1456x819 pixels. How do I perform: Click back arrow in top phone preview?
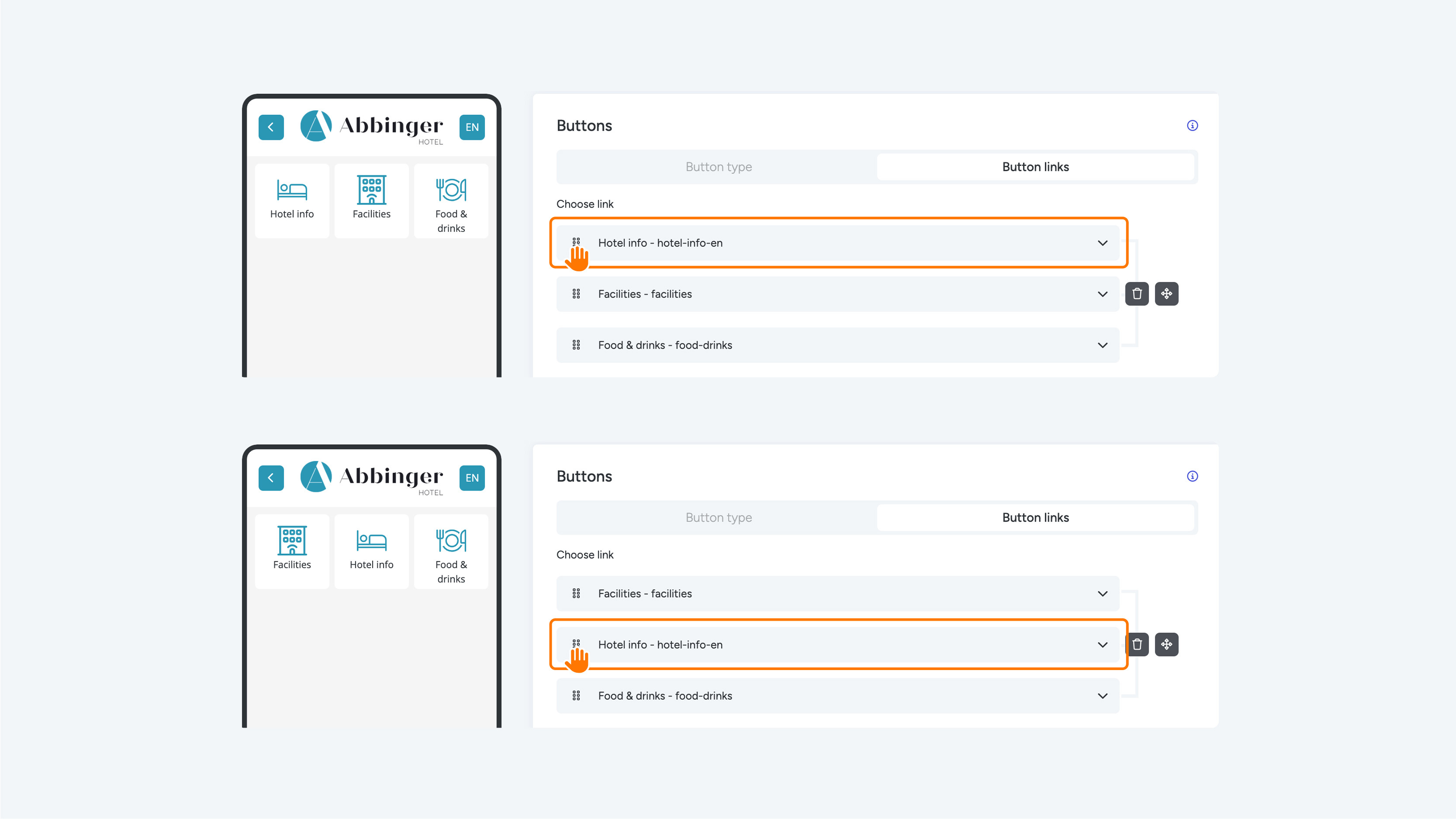[271, 127]
